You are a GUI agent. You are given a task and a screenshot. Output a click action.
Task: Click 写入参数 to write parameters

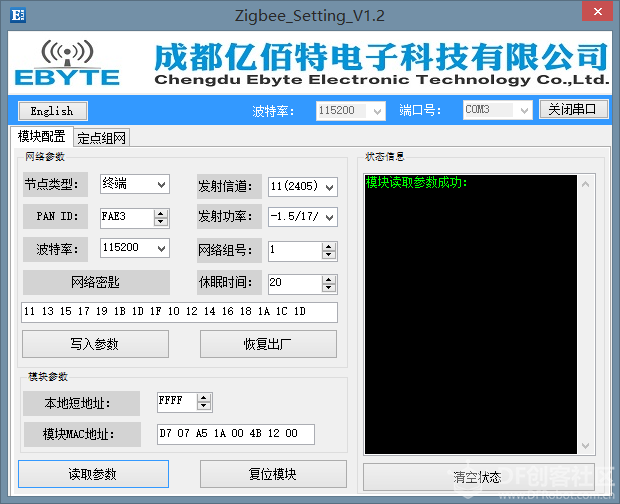point(95,344)
